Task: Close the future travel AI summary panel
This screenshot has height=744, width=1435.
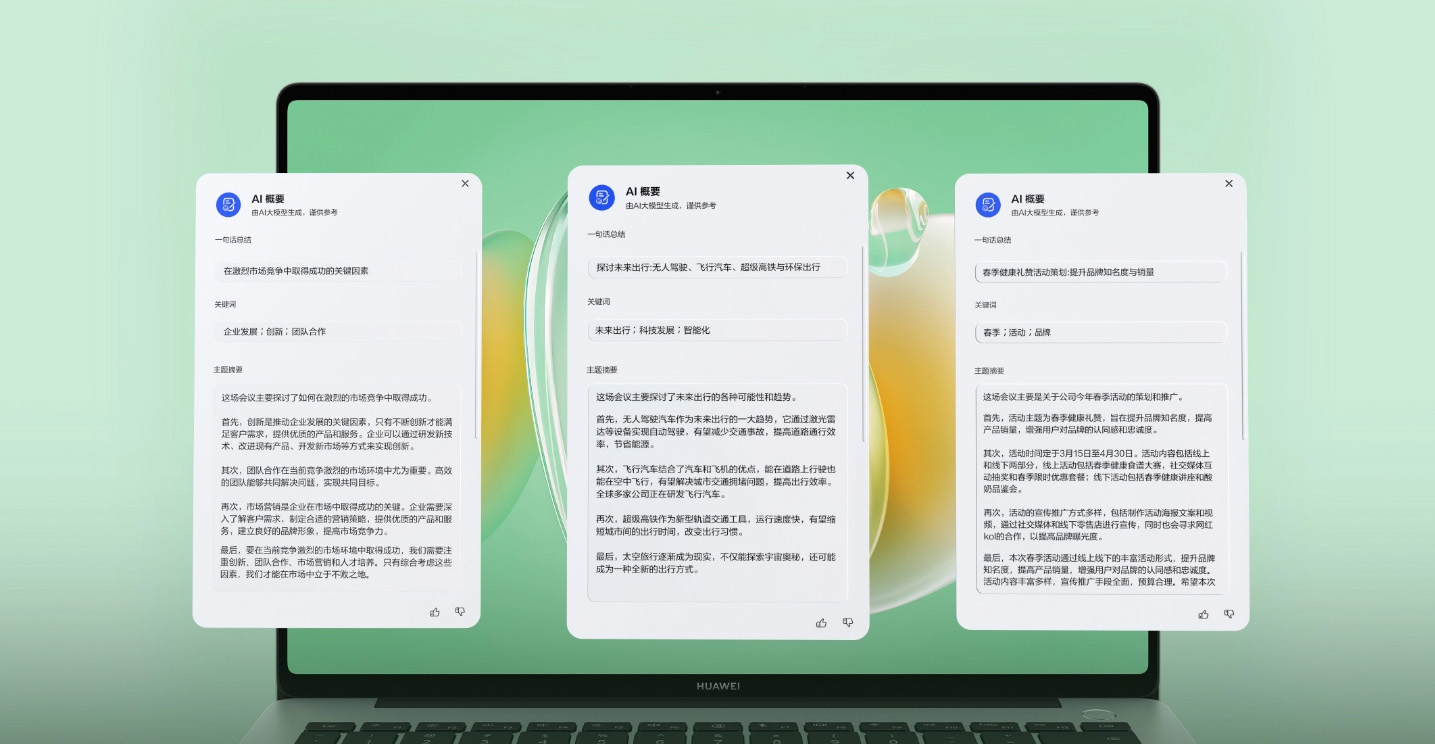Action: click(850, 175)
